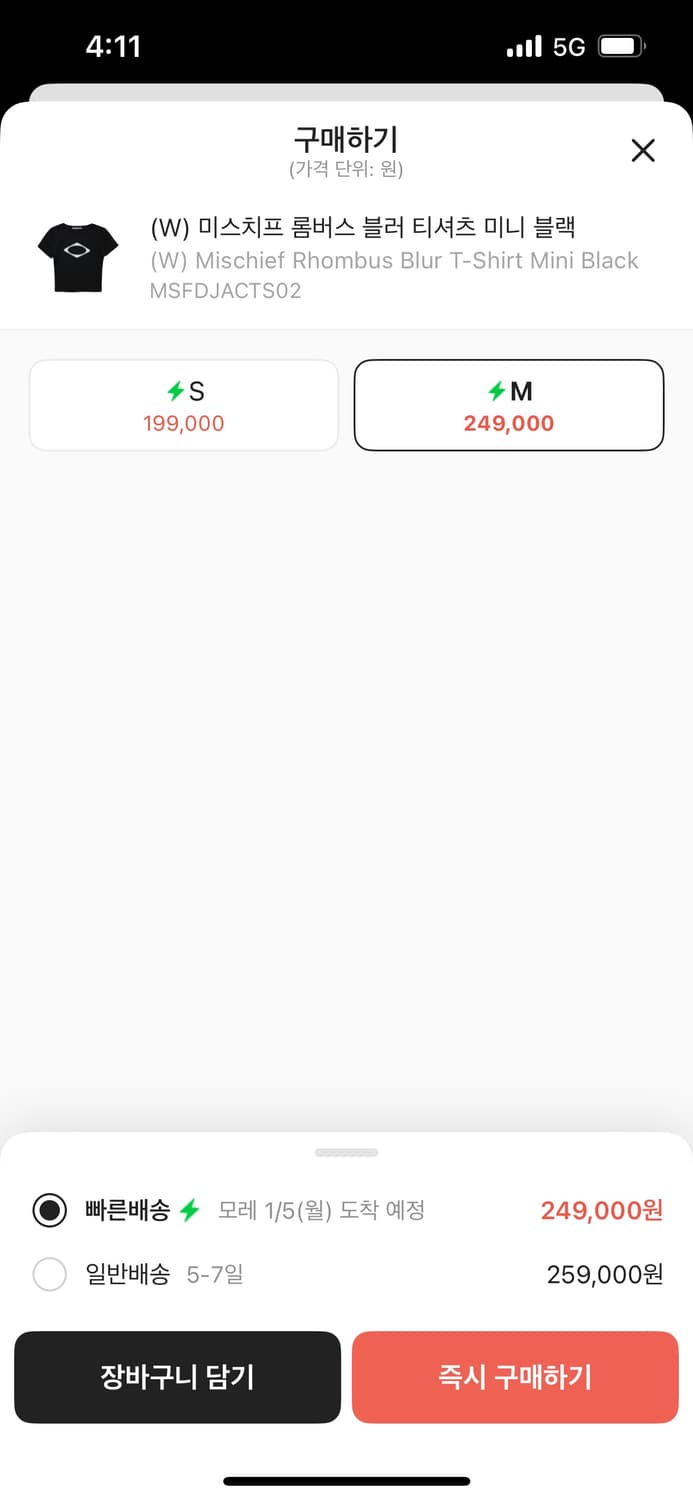Select the 빠른배송 radio button
693x1500 pixels.
tap(49, 1211)
